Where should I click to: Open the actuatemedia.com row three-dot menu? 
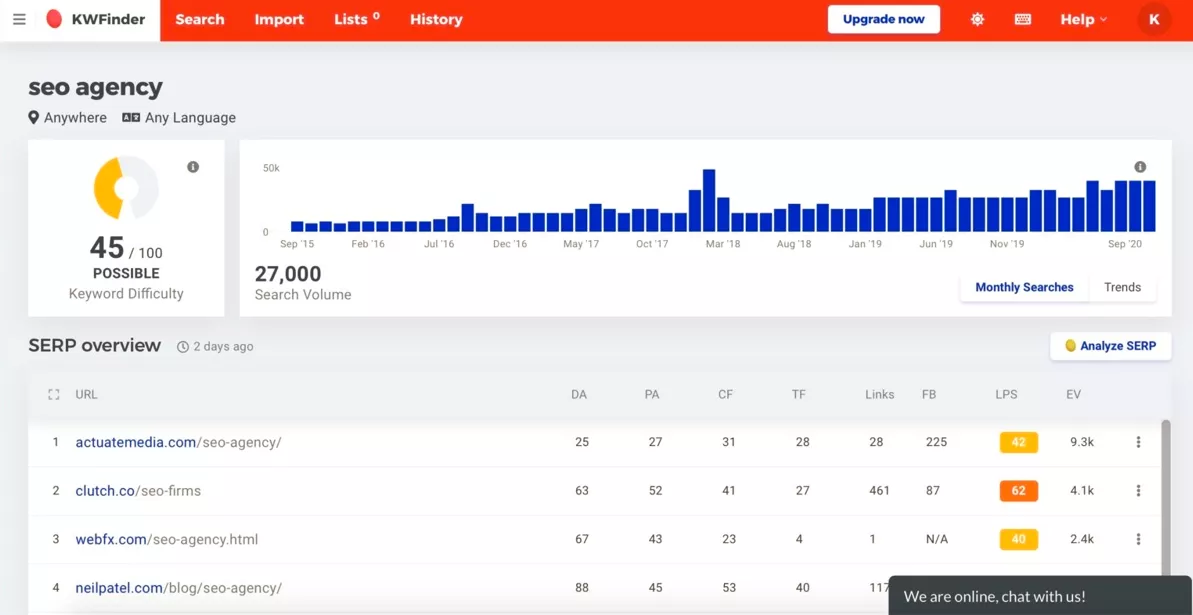pyautogui.click(x=1138, y=442)
